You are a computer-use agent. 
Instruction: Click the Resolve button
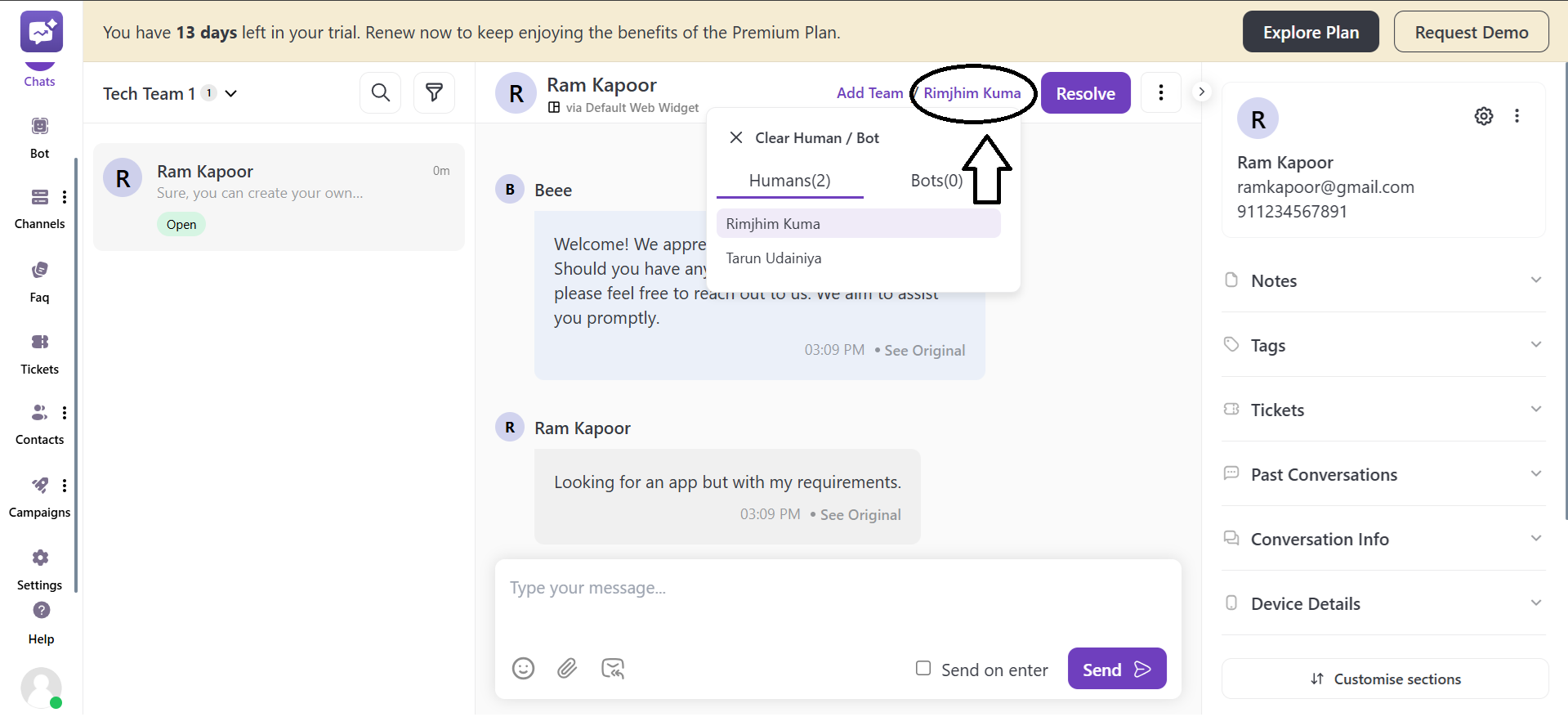pyautogui.click(x=1085, y=92)
